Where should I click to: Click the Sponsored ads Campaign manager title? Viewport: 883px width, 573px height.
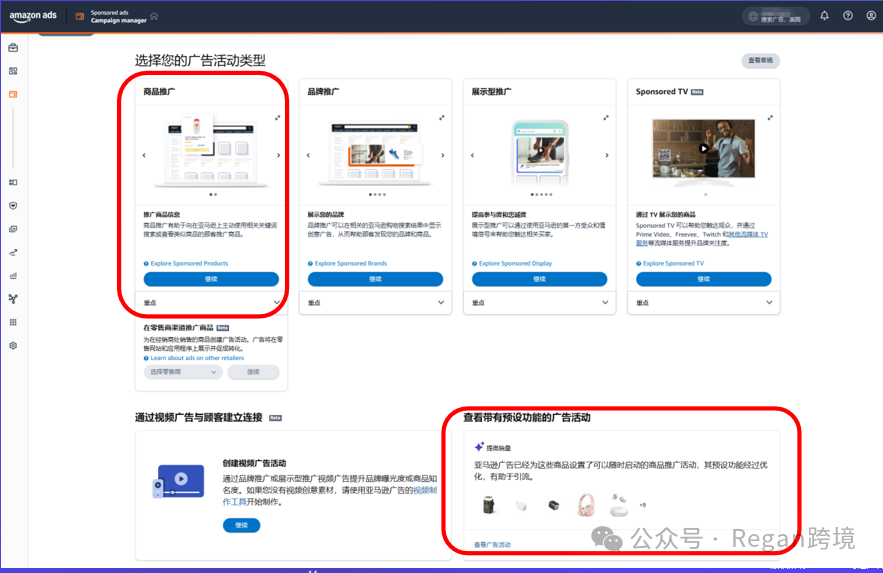coord(118,16)
